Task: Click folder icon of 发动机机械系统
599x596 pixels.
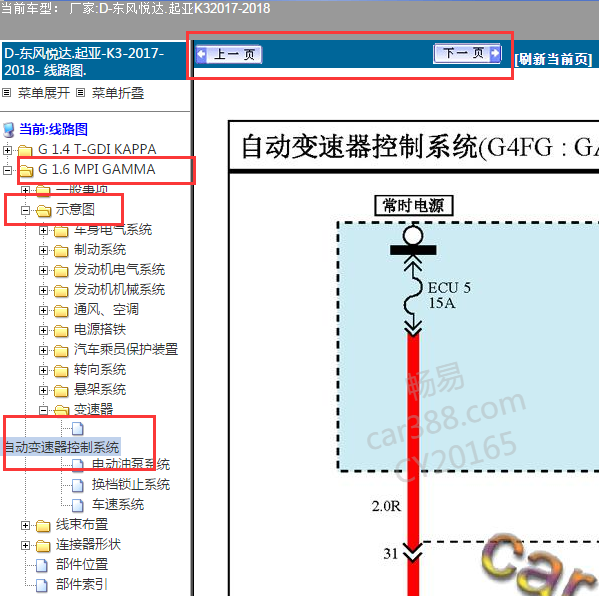Action: (x=61, y=290)
